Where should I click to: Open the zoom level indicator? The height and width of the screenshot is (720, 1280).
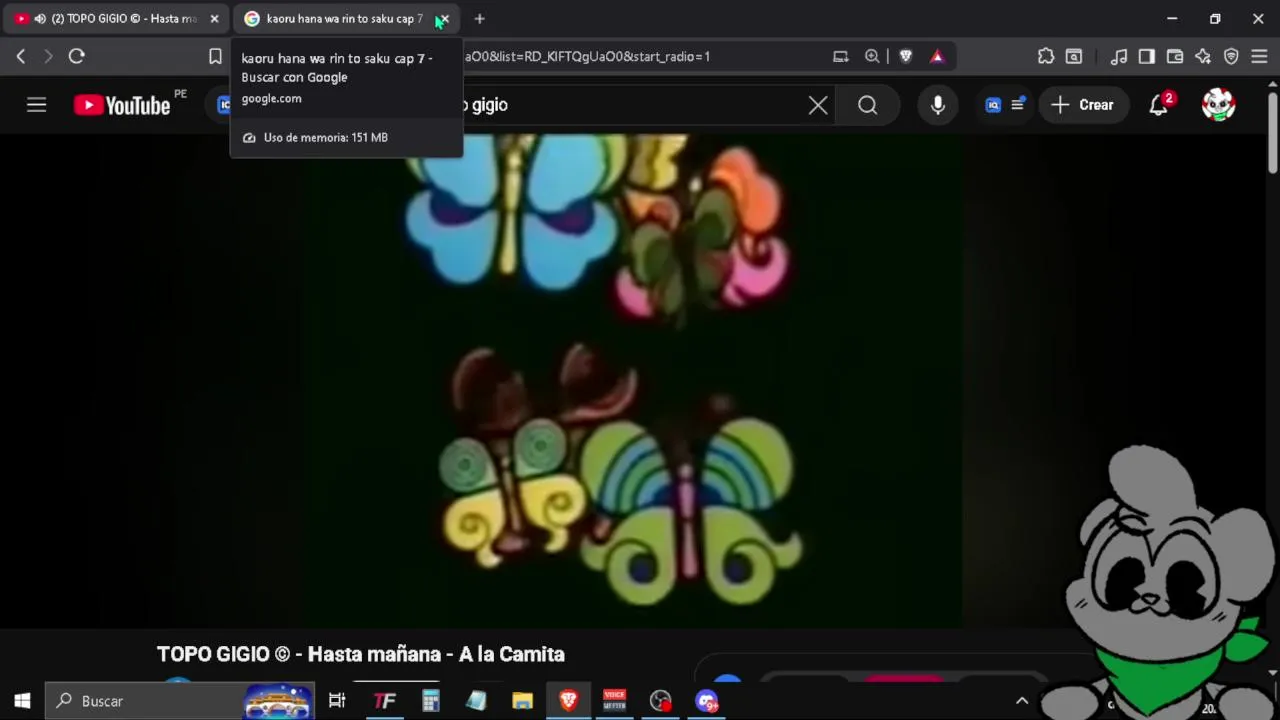point(872,56)
